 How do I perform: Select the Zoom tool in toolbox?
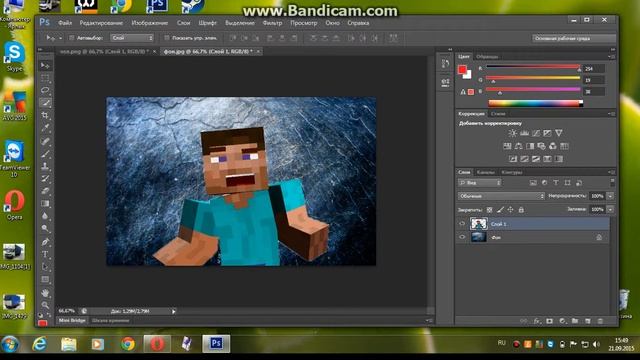pos(45,305)
